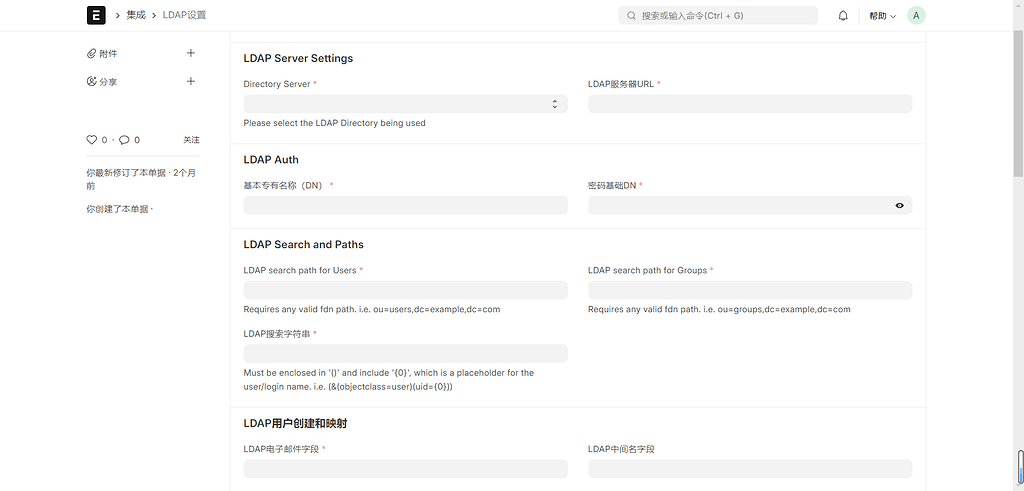Open the Directory Server dropdown
The height and width of the screenshot is (491, 1024).
tap(406, 104)
